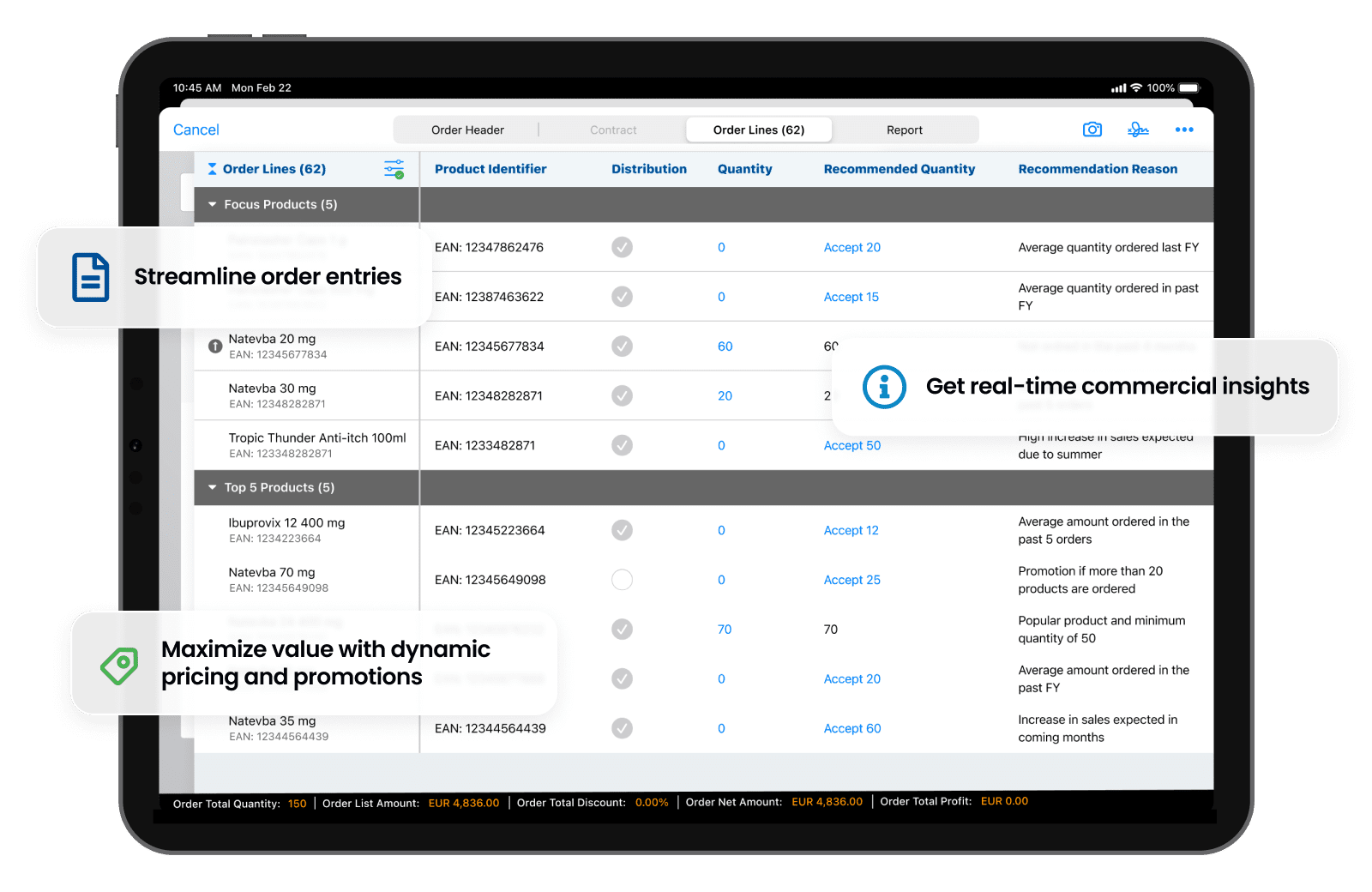This screenshot has width=1372, height=892.
Task: Open the three-dot more options menu
Action: point(1184,130)
